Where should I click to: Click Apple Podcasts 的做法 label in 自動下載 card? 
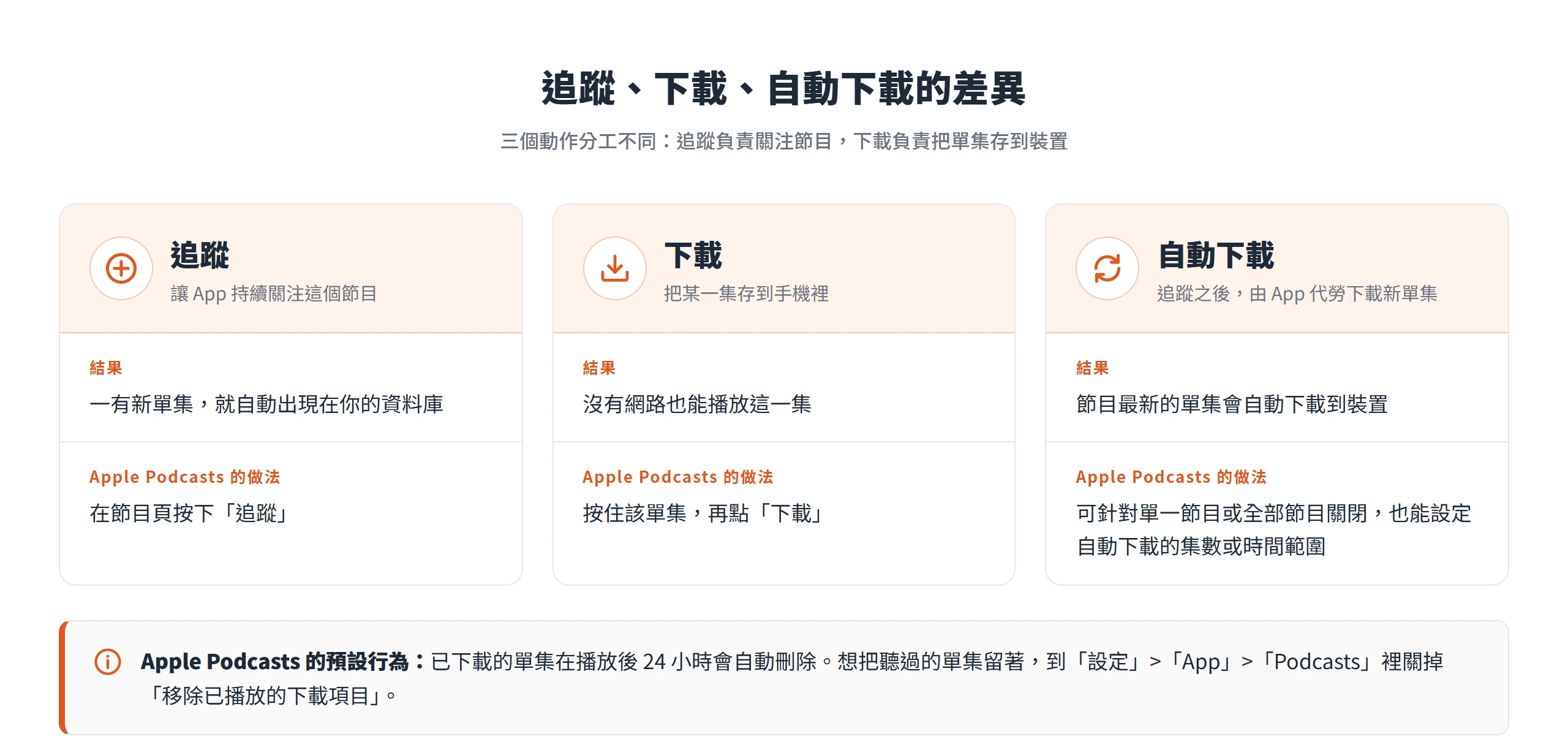click(1171, 477)
